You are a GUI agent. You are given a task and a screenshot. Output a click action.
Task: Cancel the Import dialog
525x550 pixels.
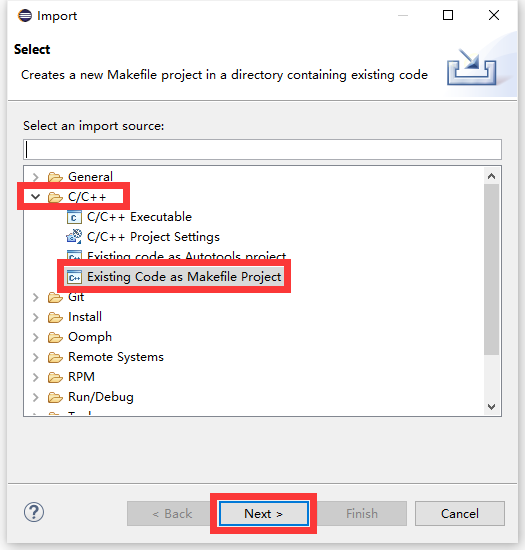(460, 514)
